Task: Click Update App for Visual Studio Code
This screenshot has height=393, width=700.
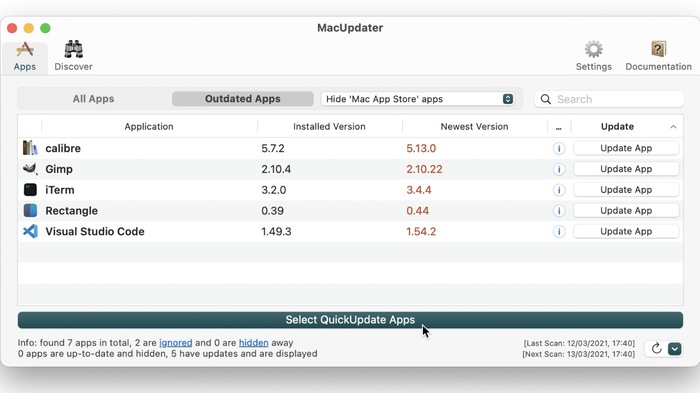Action: (626, 231)
